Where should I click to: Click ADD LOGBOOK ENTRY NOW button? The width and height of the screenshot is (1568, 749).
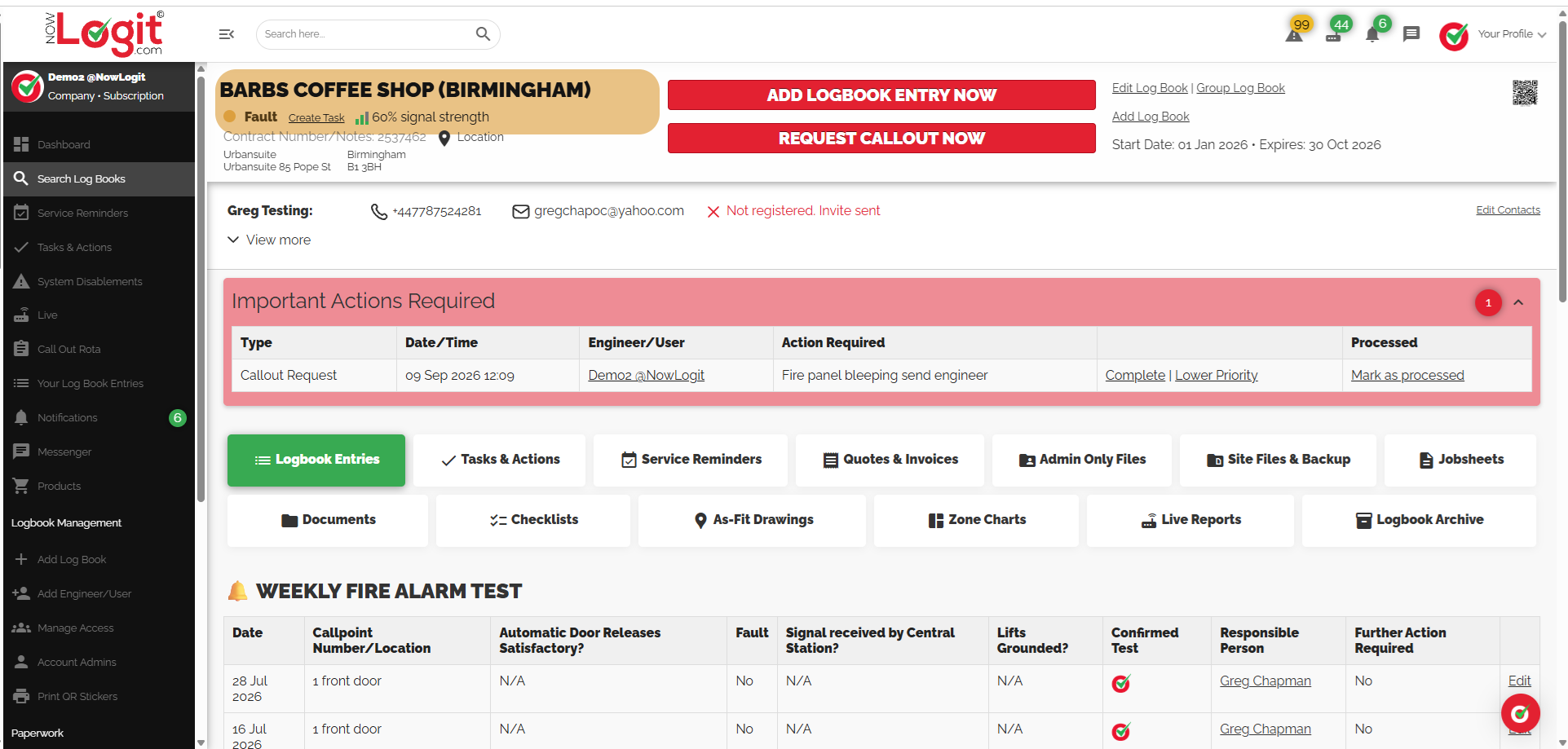click(x=881, y=95)
